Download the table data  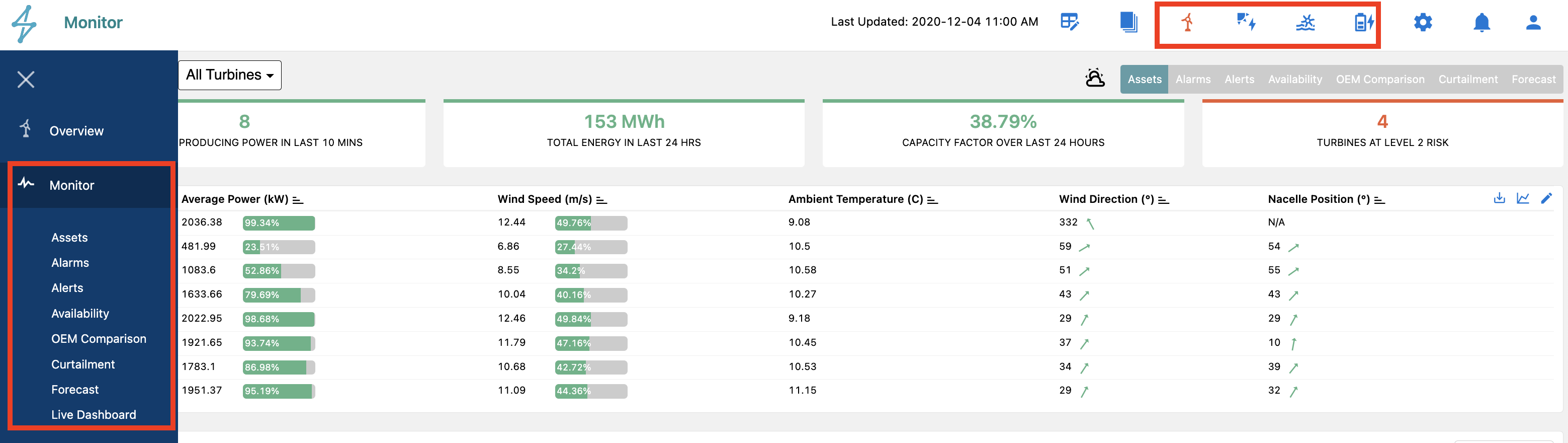click(1499, 198)
